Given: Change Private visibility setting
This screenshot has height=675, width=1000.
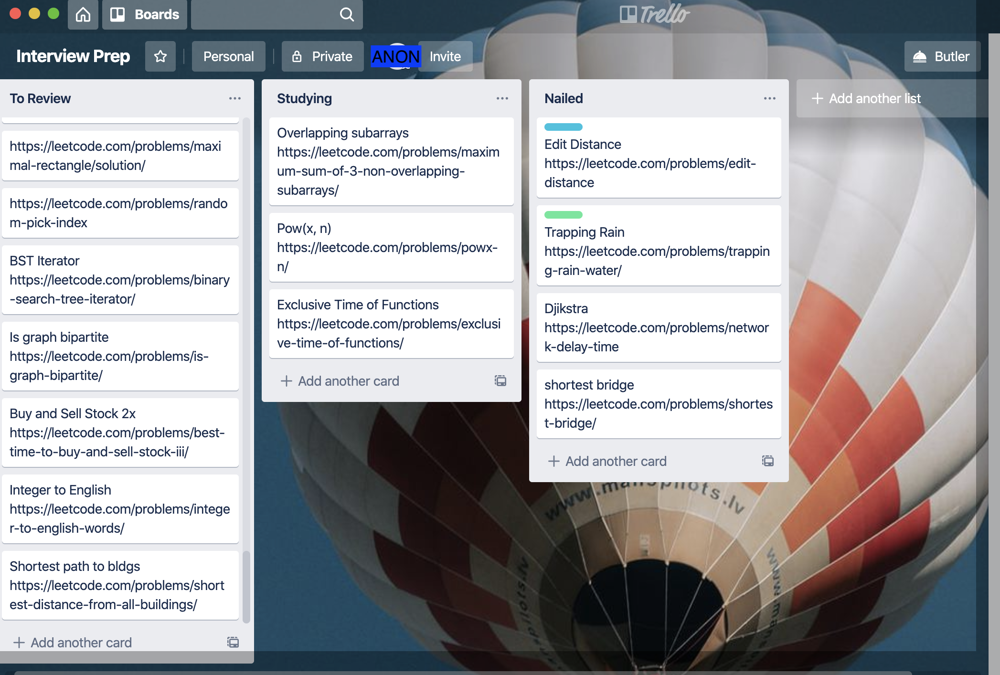Looking at the screenshot, I should pyautogui.click(x=323, y=57).
